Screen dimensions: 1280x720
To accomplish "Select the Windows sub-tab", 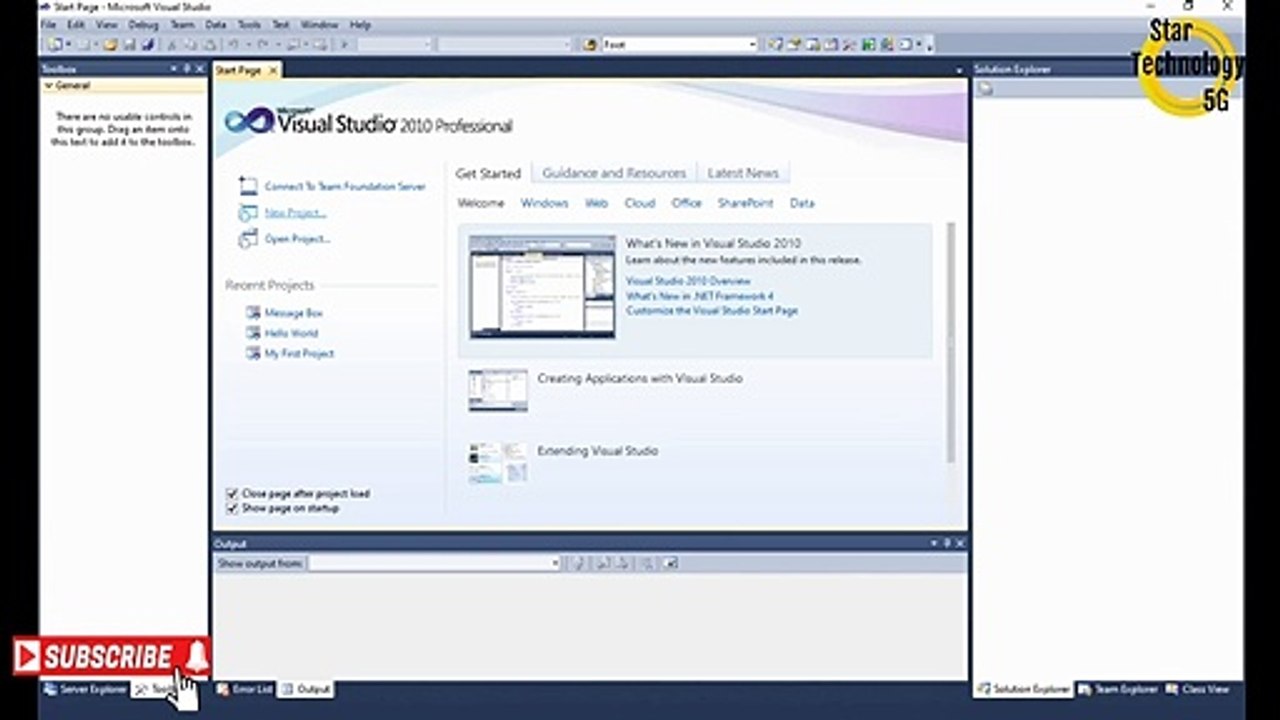I will [544, 203].
